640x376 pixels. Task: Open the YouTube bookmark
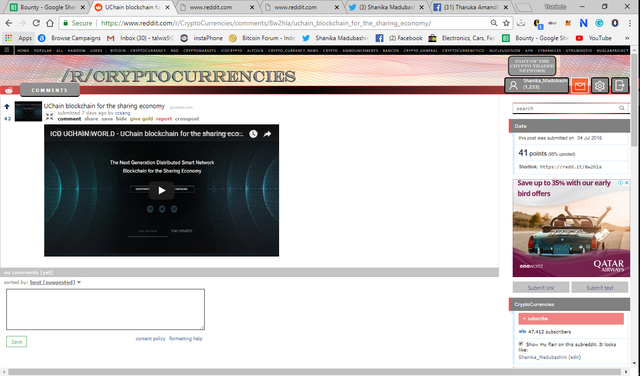point(593,38)
